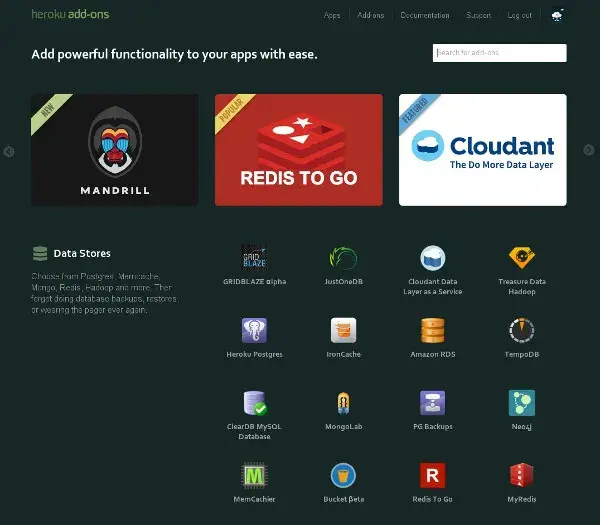Open the Support navigation item
This screenshot has width=600, height=525.
click(x=478, y=15)
